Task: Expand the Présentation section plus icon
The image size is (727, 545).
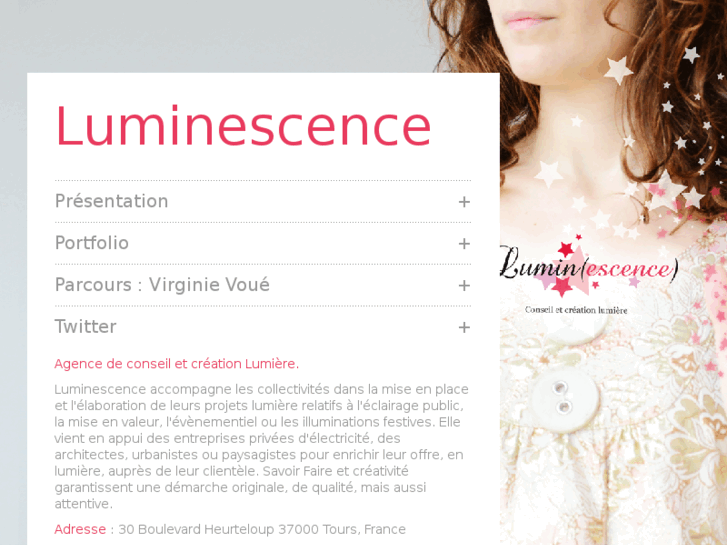Action: pyautogui.click(x=464, y=202)
